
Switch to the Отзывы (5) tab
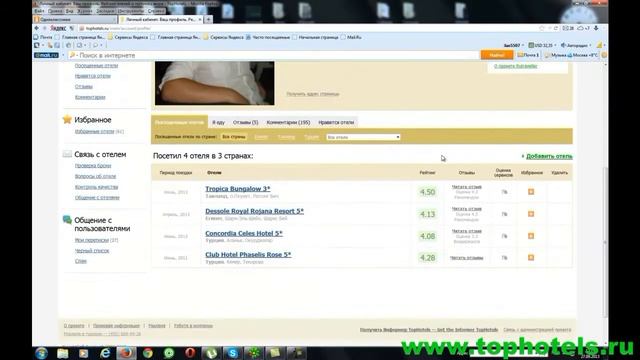(x=245, y=122)
